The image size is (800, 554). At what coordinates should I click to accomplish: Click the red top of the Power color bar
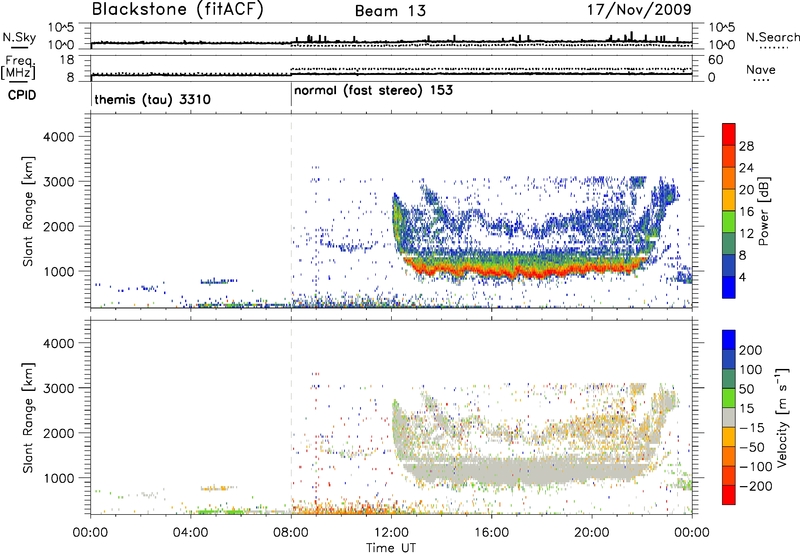(x=729, y=134)
